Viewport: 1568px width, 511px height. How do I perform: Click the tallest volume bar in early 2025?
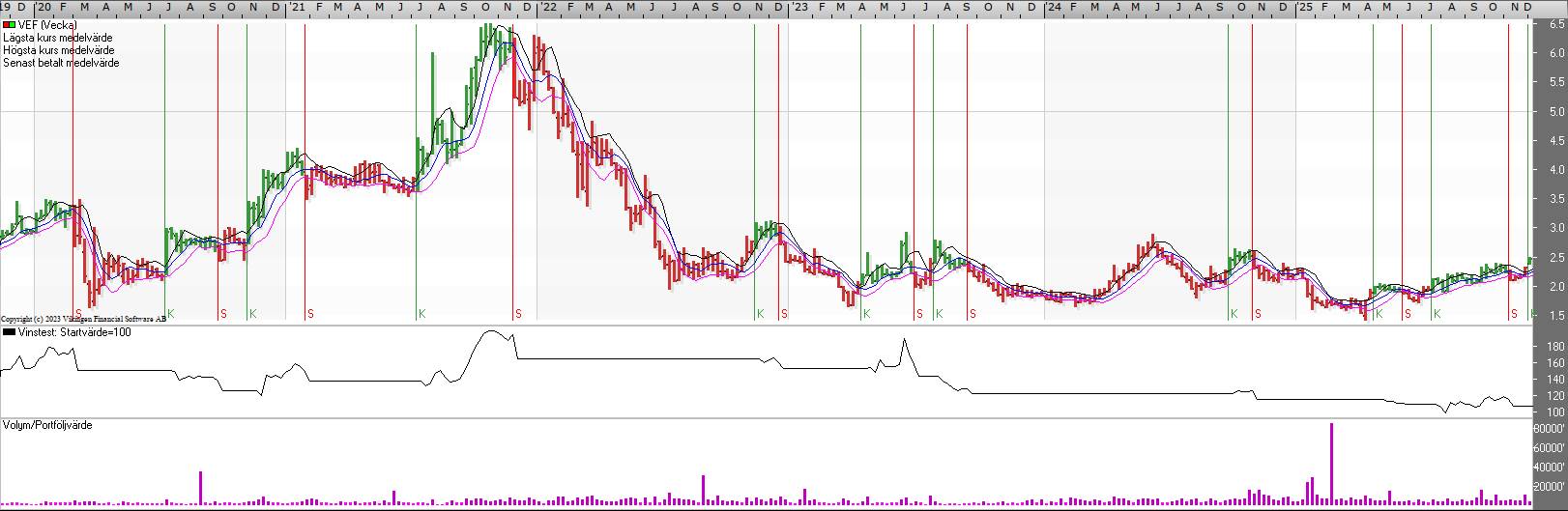1331,464
